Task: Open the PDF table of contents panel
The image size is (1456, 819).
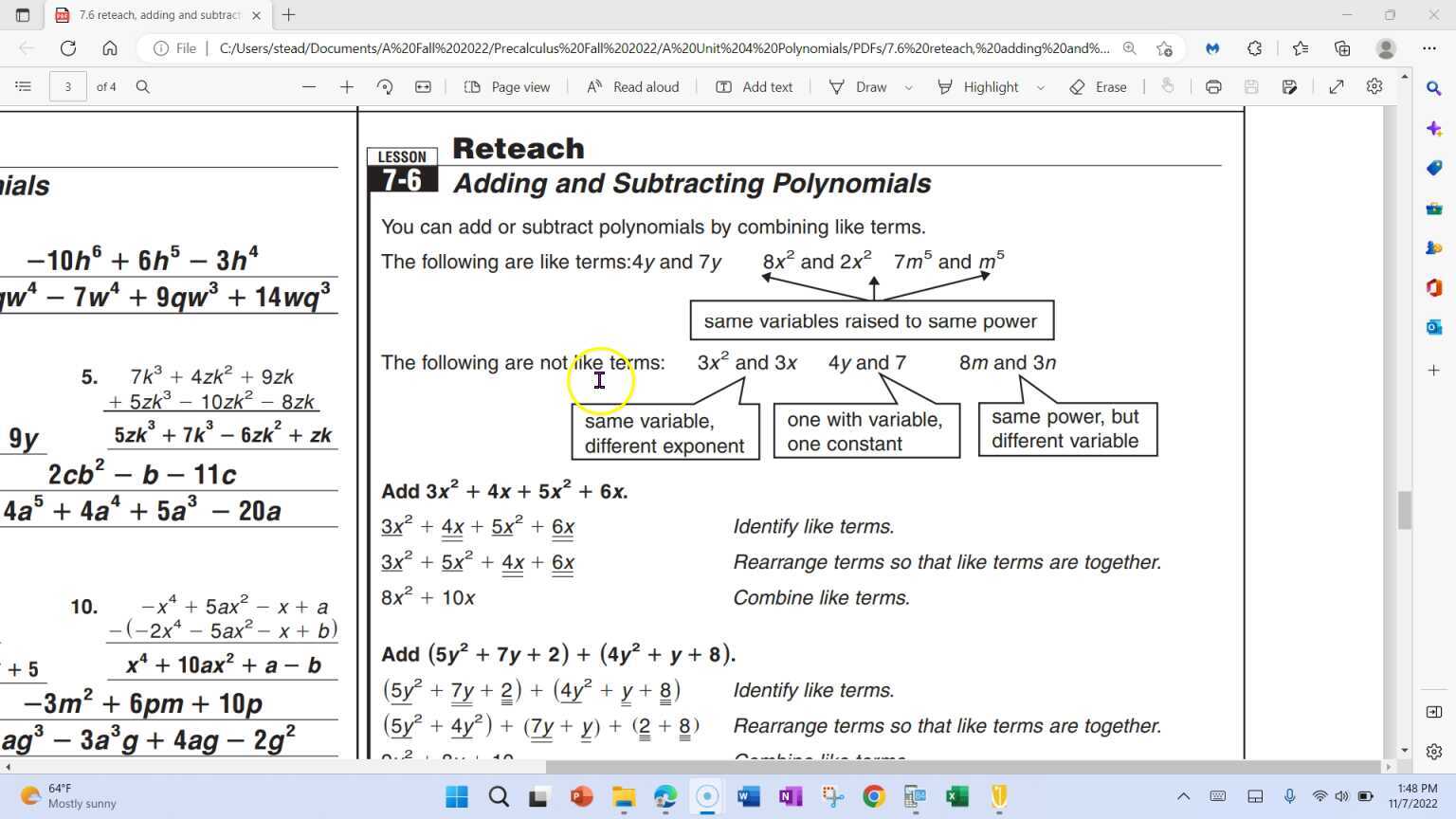Action: pyautogui.click(x=24, y=86)
